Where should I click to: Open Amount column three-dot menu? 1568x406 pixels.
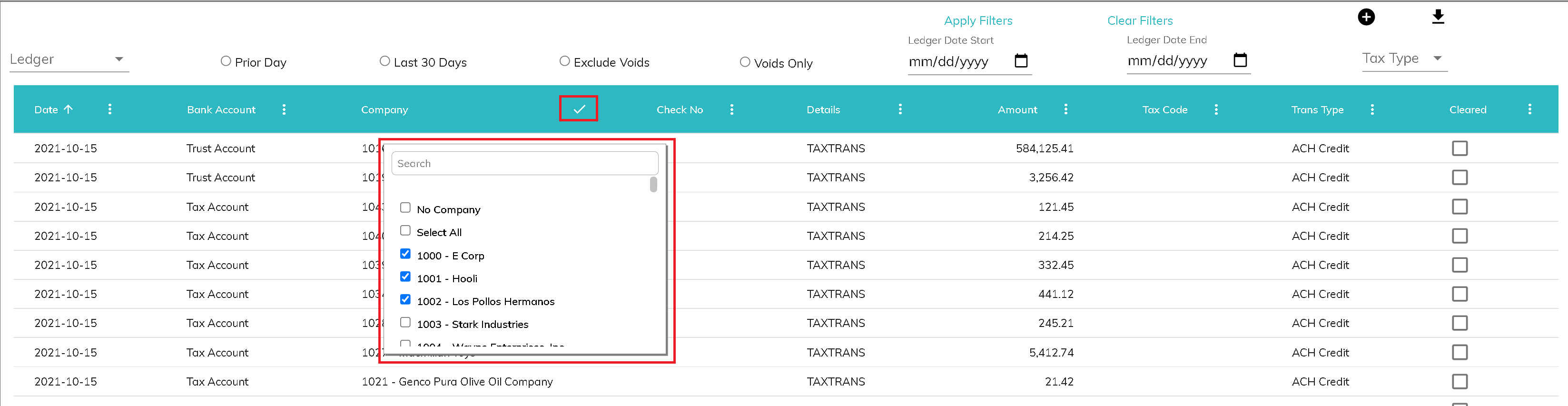[x=1065, y=109]
